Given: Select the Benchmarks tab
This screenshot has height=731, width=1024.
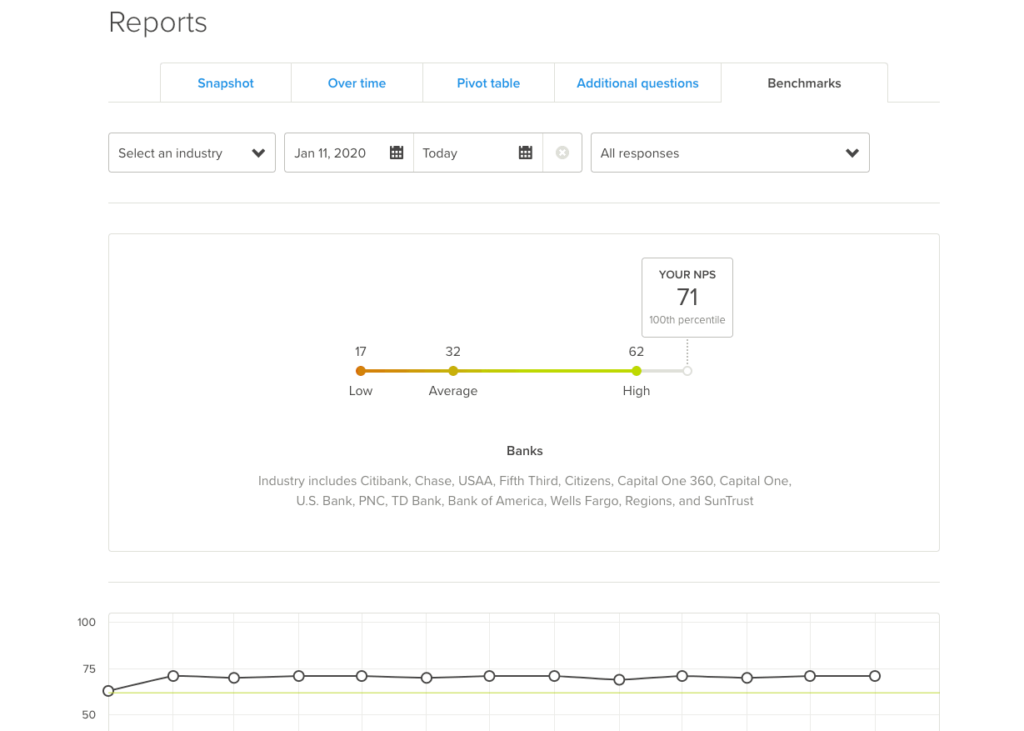Looking at the screenshot, I should point(804,83).
